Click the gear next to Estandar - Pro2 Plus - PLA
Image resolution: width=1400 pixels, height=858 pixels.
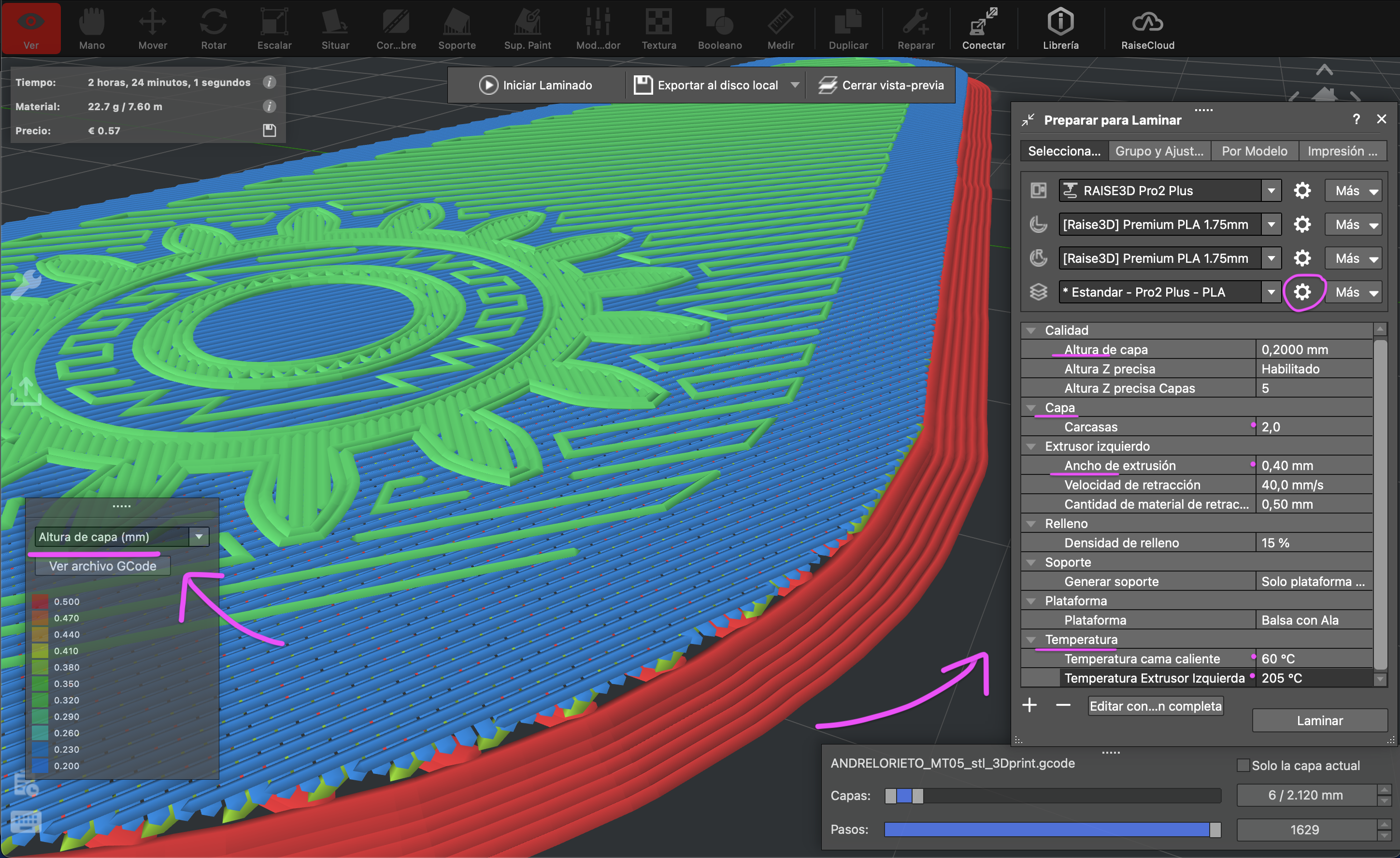[1302, 292]
